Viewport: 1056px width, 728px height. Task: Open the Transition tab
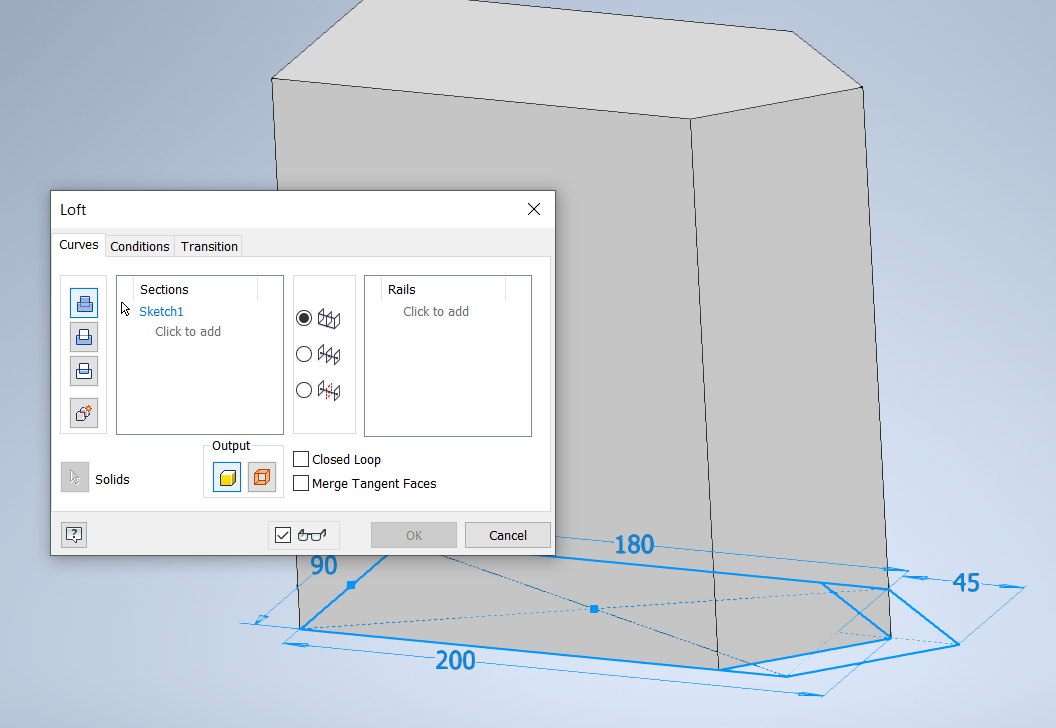(x=208, y=246)
